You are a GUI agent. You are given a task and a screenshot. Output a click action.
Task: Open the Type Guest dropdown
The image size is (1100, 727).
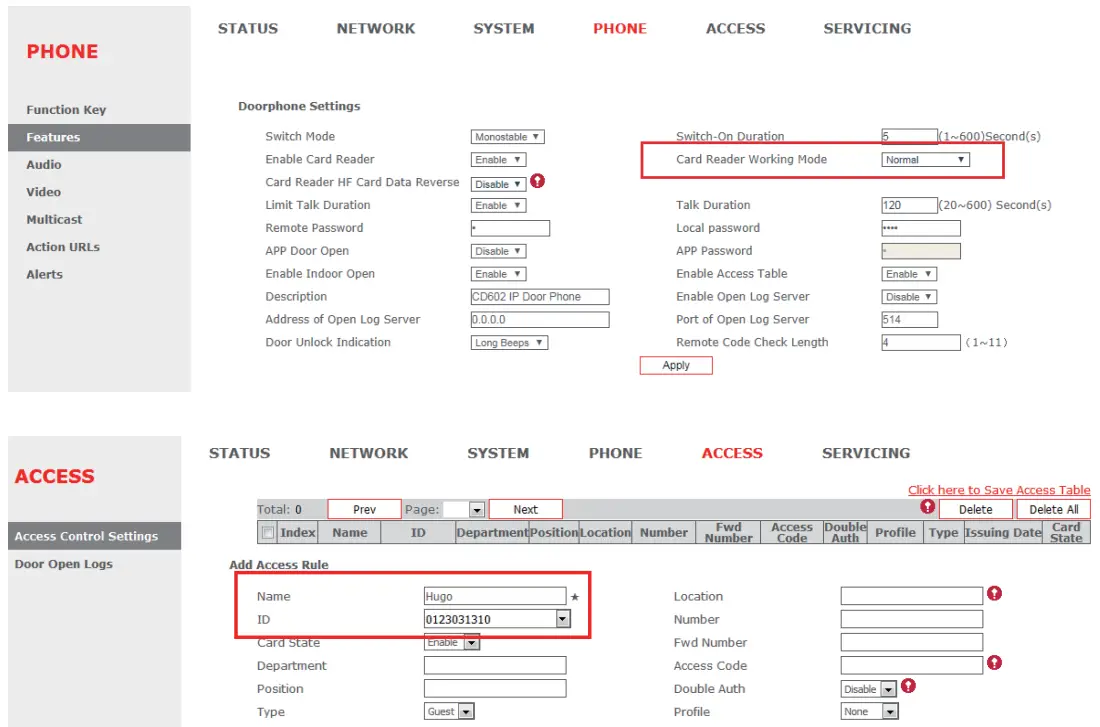[x=449, y=712]
